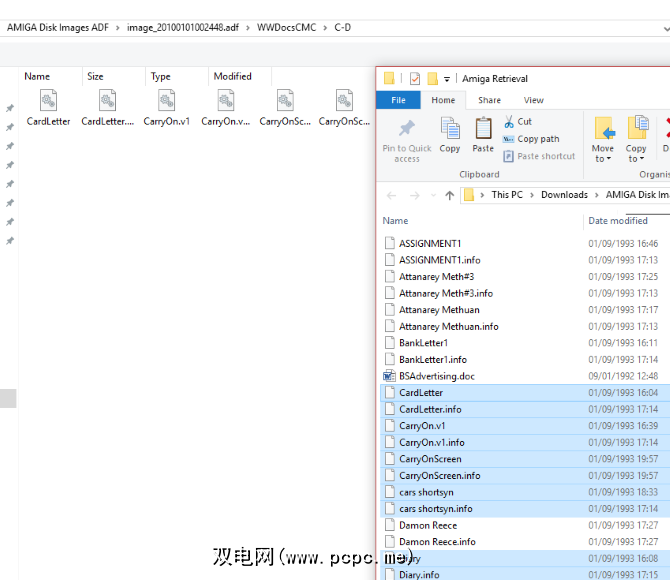Click the first pin icon in the left sidebar
The image size is (670, 580).
(x=10, y=108)
